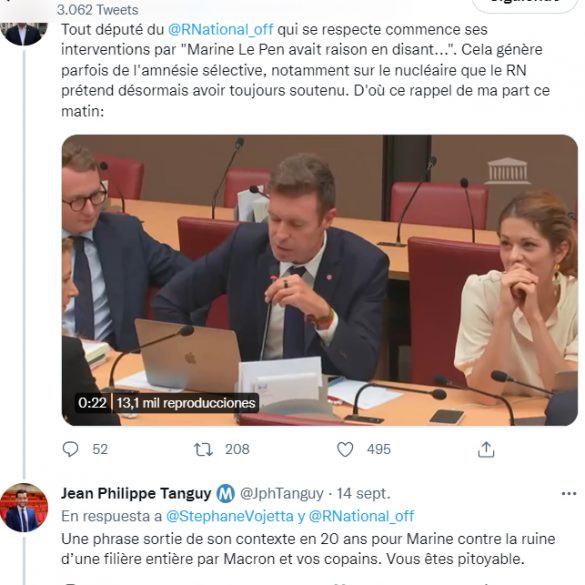Image resolution: width=585 pixels, height=585 pixels.
Task: Follow the @RNational_off link in the reply header
Action: coord(362,516)
